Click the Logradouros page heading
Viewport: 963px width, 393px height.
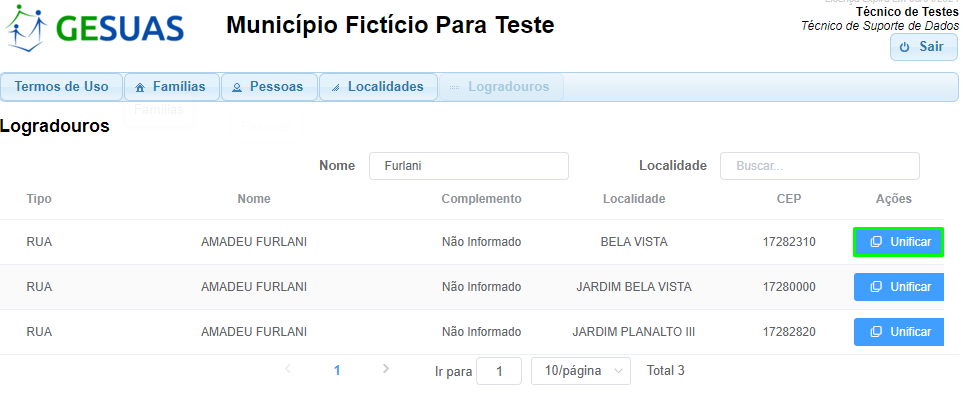coord(55,126)
